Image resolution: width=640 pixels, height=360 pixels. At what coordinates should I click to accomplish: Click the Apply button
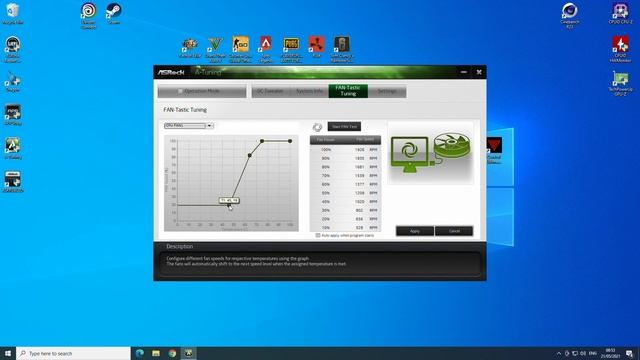click(415, 231)
